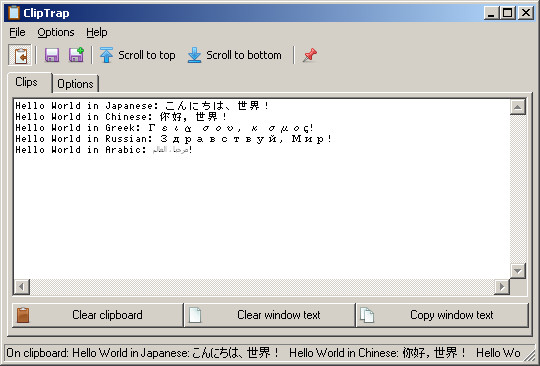Click Scroll to bottom toolbar button
Image resolution: width=540 pixels, height=366 pixels.
click(235, 55)
